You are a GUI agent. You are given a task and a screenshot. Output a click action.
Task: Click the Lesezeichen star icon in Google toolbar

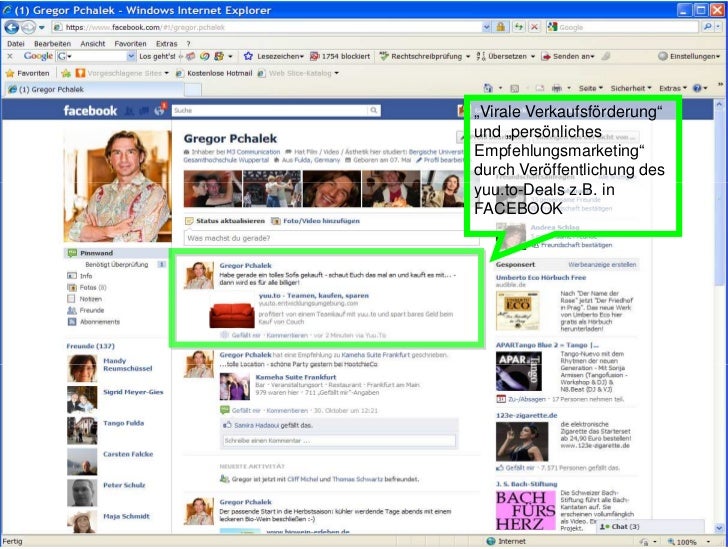coord(248,56)
